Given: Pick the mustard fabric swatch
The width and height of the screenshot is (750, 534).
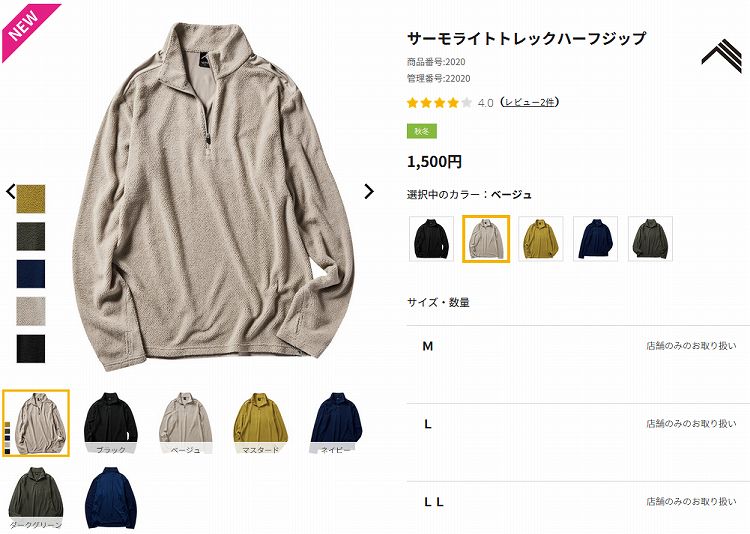Looking at the screenshot, I should 31,199.
